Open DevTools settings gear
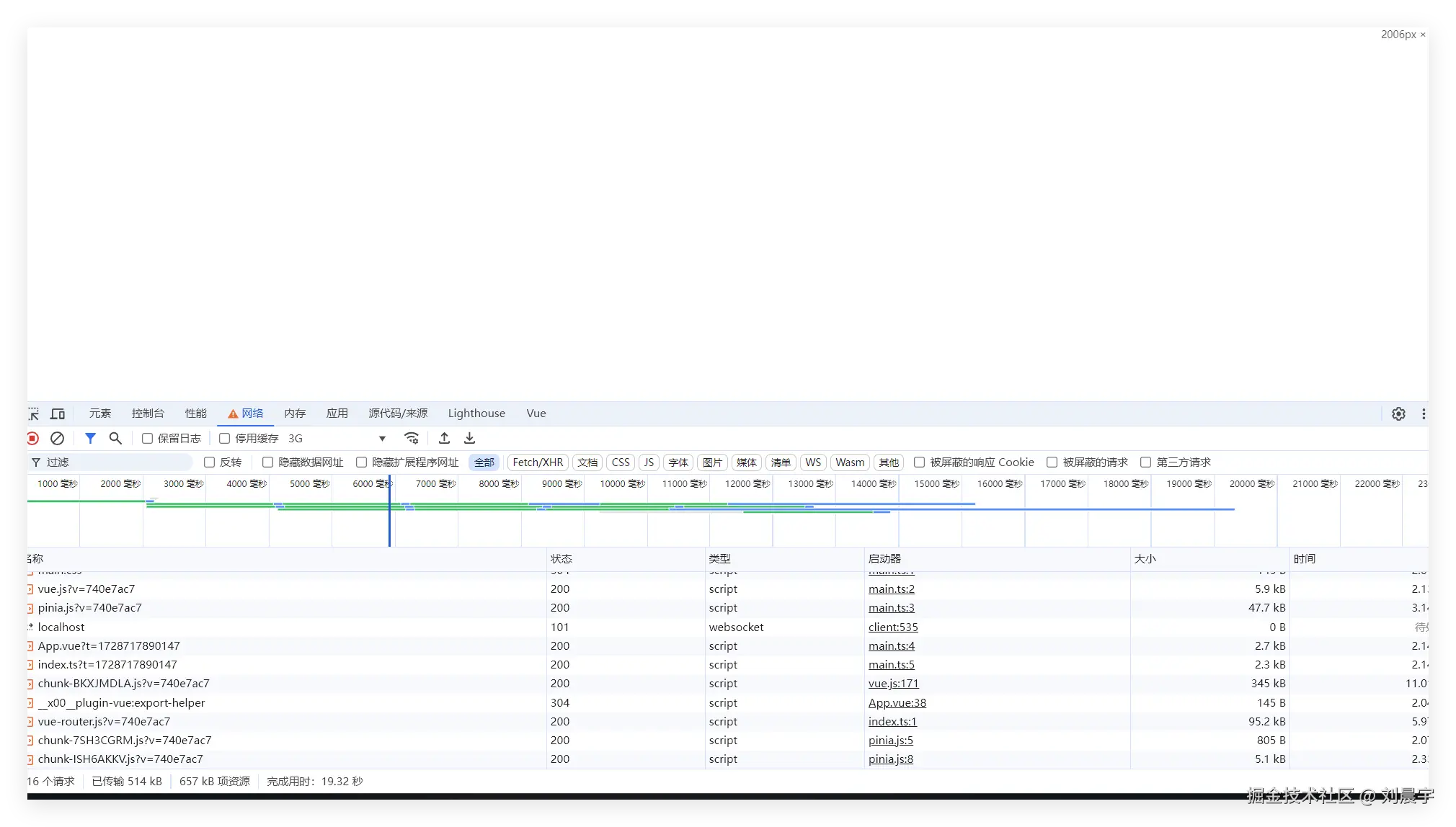 (1398, 413)
